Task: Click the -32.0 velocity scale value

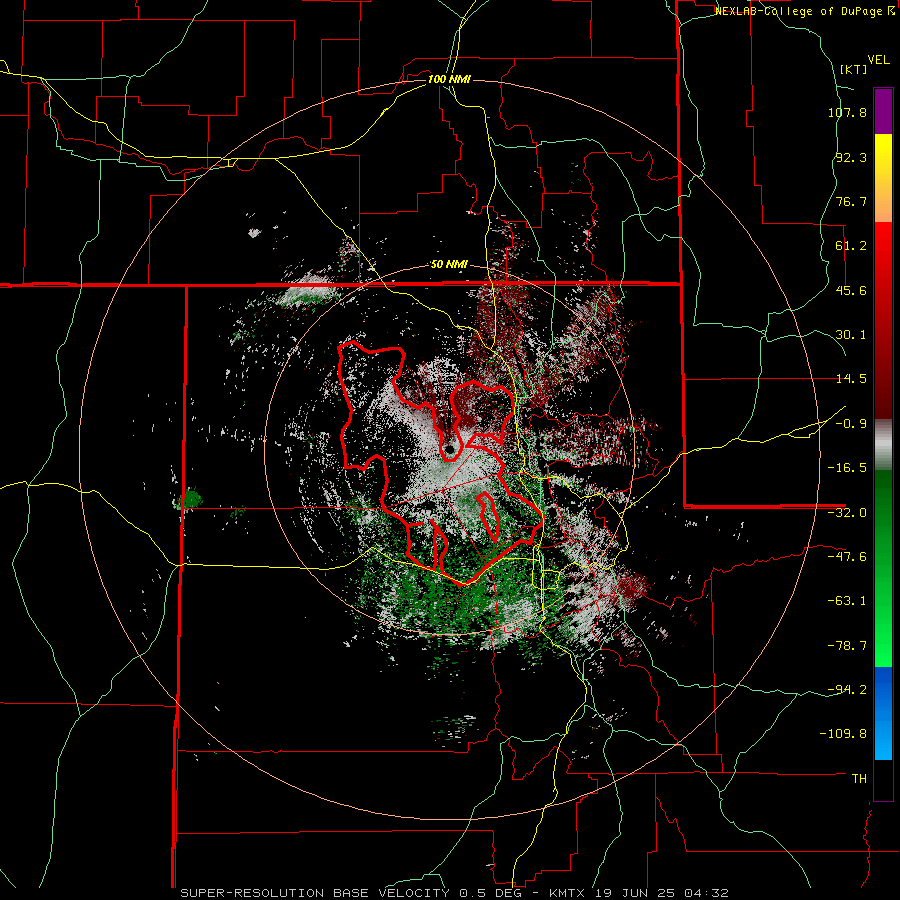Action: pyautogui.click(x=847, y=513)
